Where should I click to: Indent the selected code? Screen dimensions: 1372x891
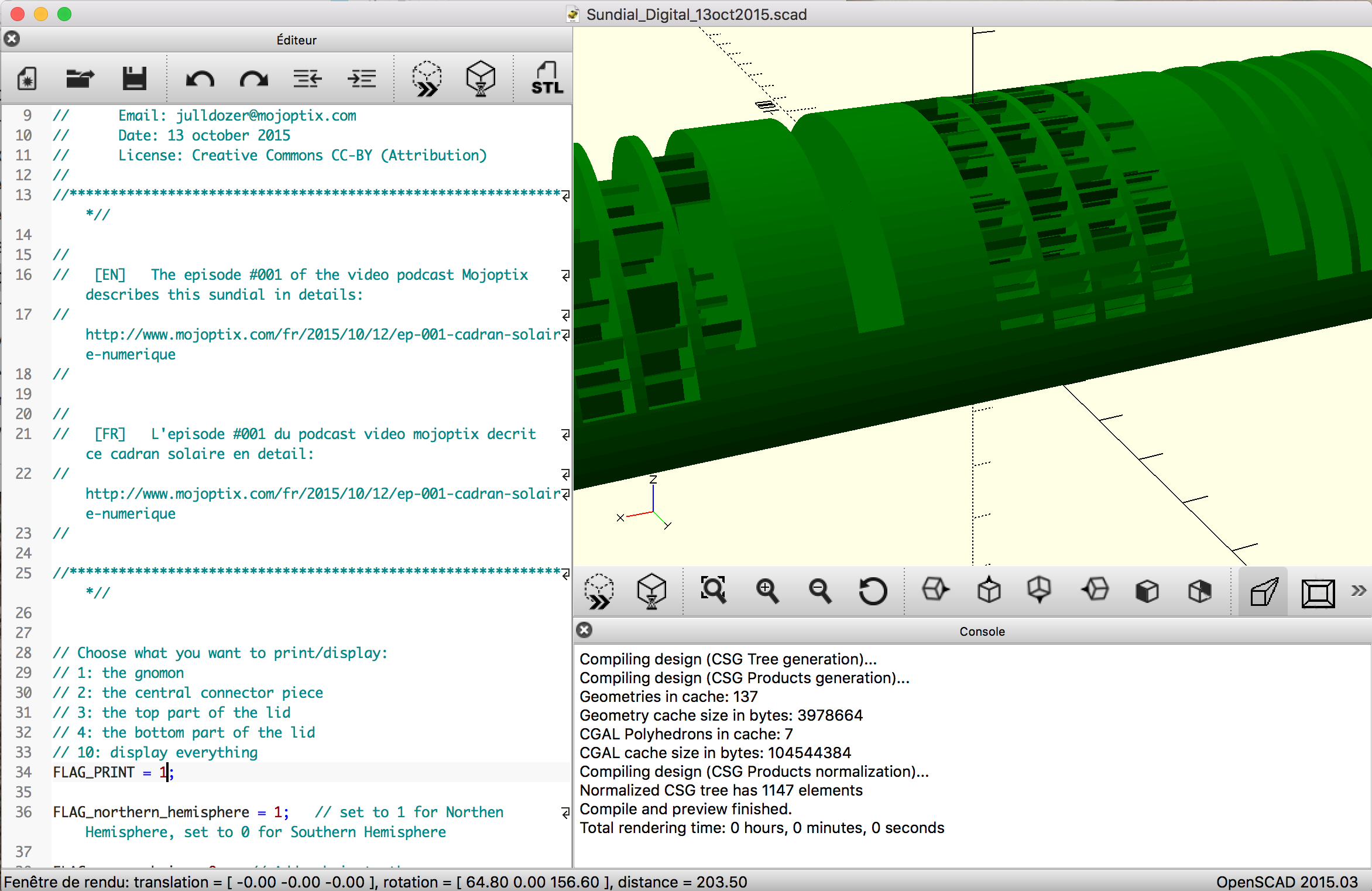click(361, 78)
